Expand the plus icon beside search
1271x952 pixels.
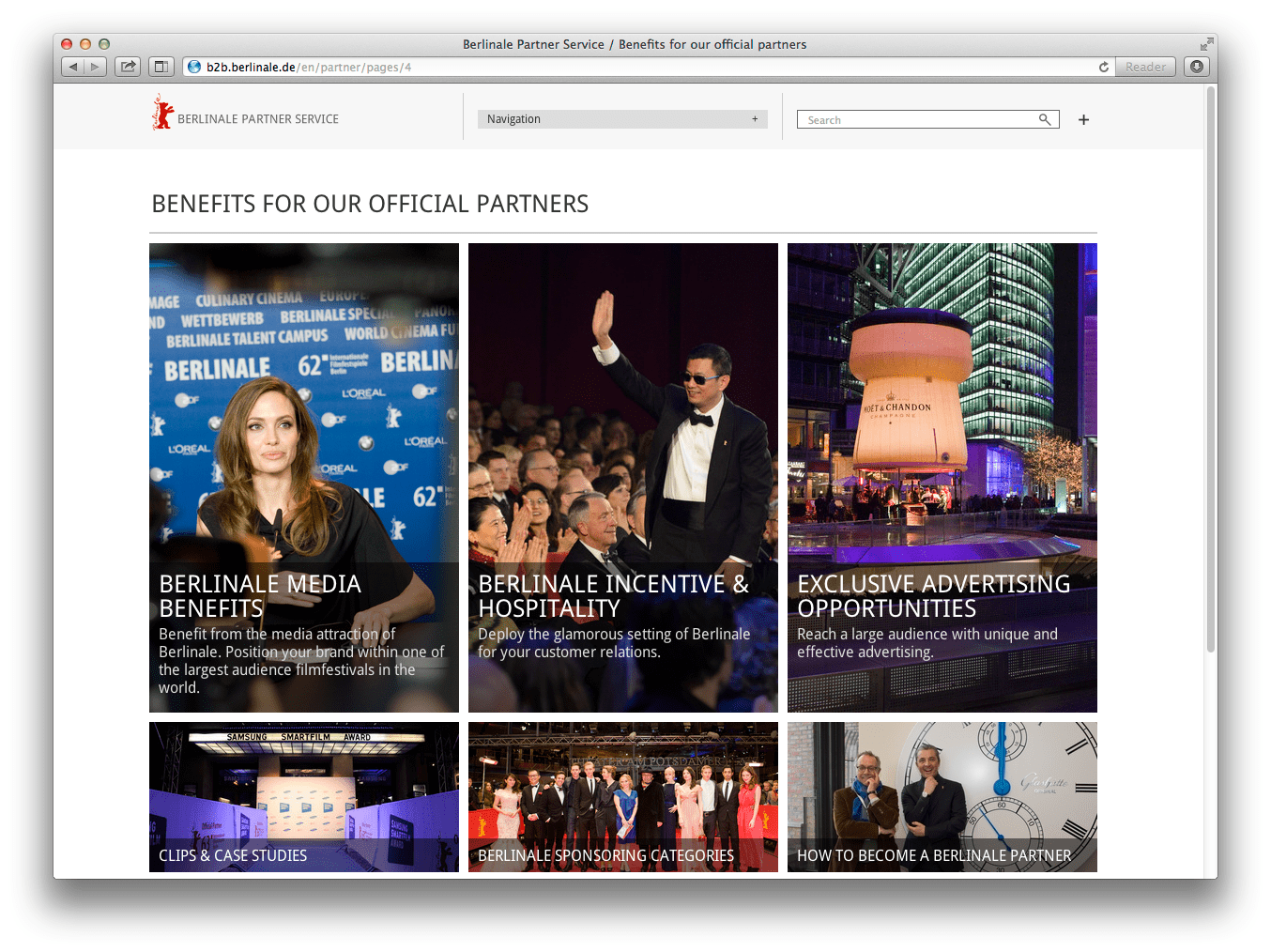(x=1084, y=119)
